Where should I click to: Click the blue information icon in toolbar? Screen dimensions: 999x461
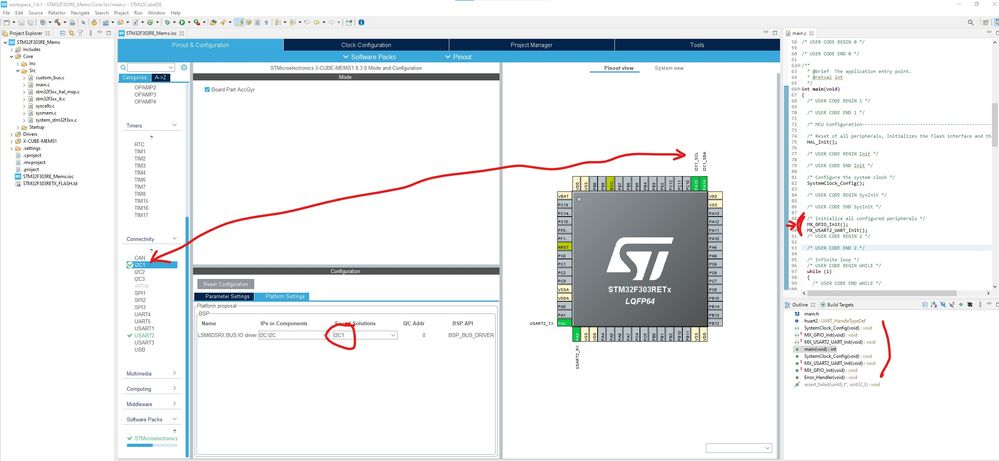pyautogui.click(x=361, y=22)
